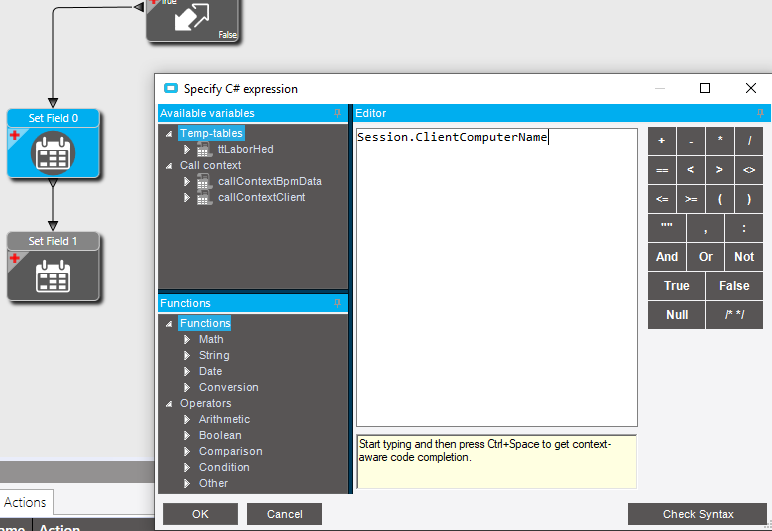Insert the multiply operator
The height and width of the screenshot is (531, 772).
click(720, 141)
